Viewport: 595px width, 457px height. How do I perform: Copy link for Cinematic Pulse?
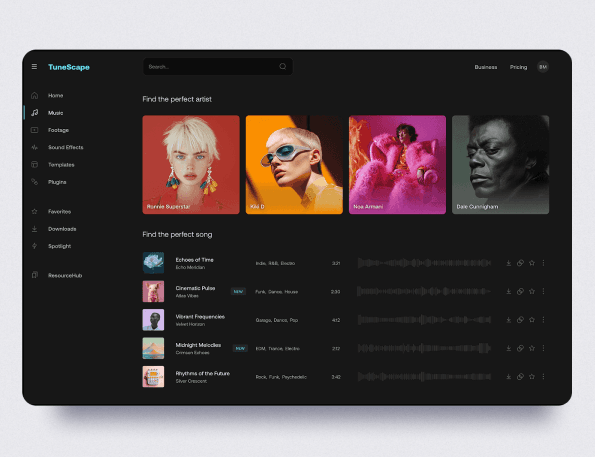click(520, 291)
